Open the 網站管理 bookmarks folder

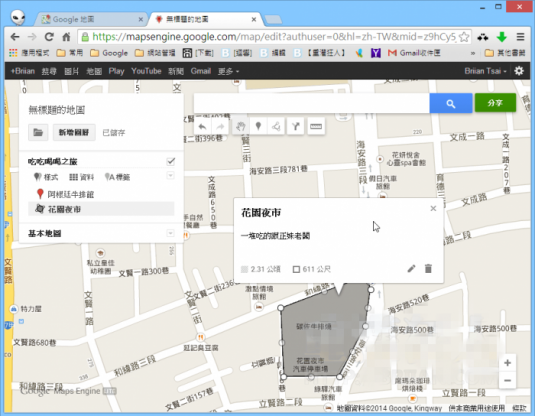[x=155, y=53]
